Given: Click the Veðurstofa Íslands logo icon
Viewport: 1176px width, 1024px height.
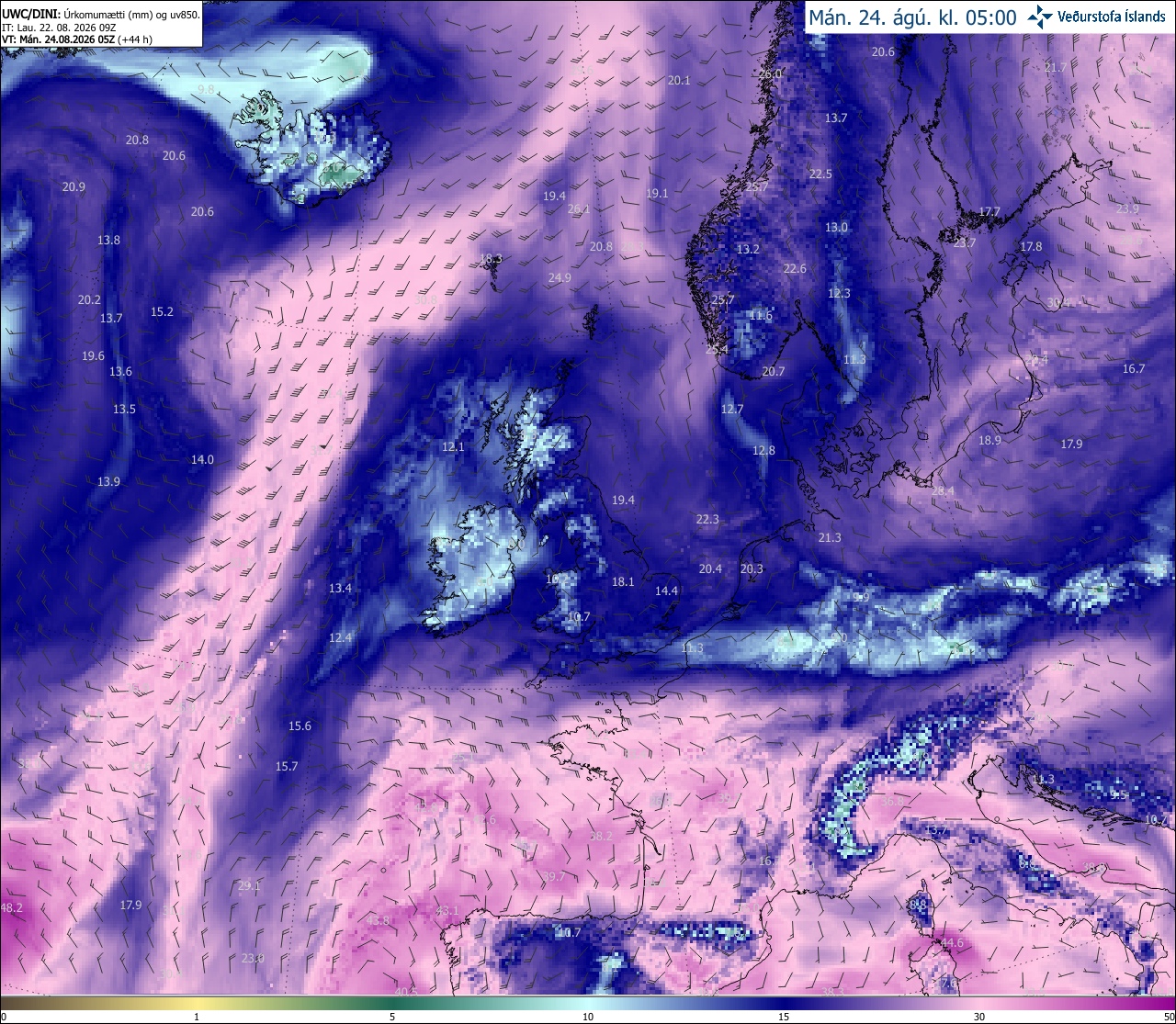Looking at the screenshot, I should tap(1040, 17).
